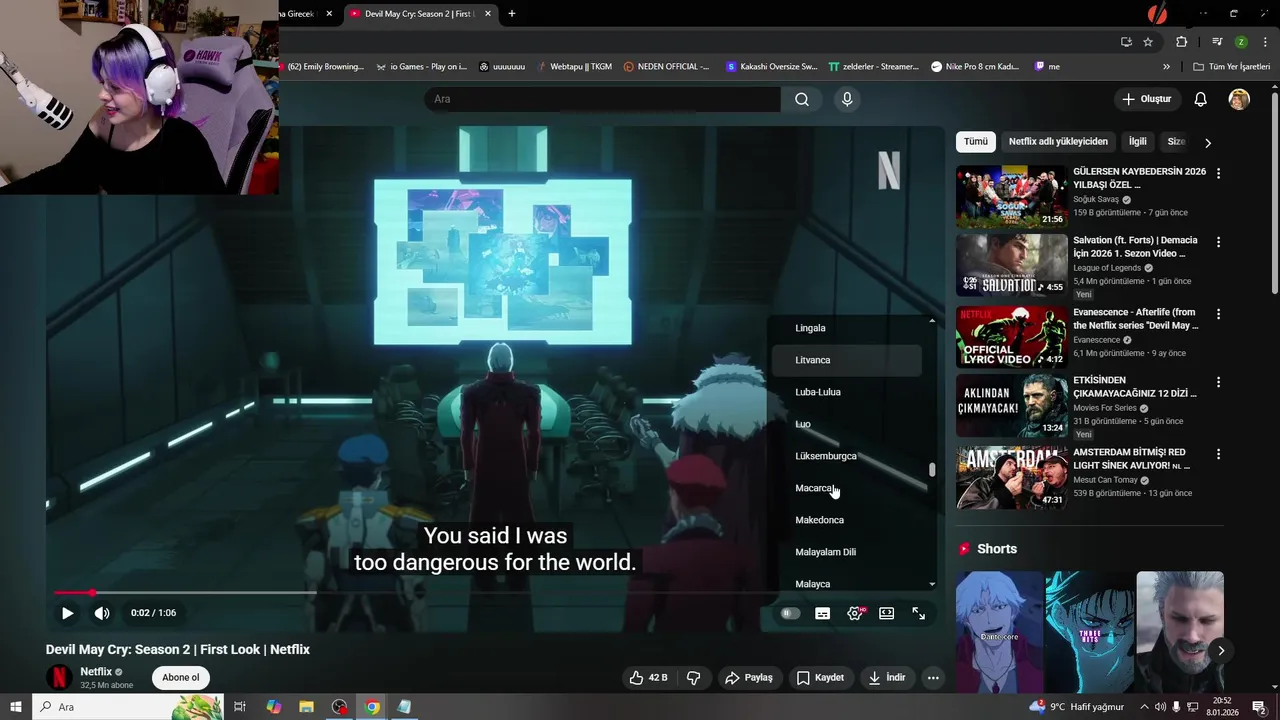This screenshot has height=720, width=1280.
Task: Click language list scroll-up arrow
Action: pyautogui.click(x=932, y=321)
